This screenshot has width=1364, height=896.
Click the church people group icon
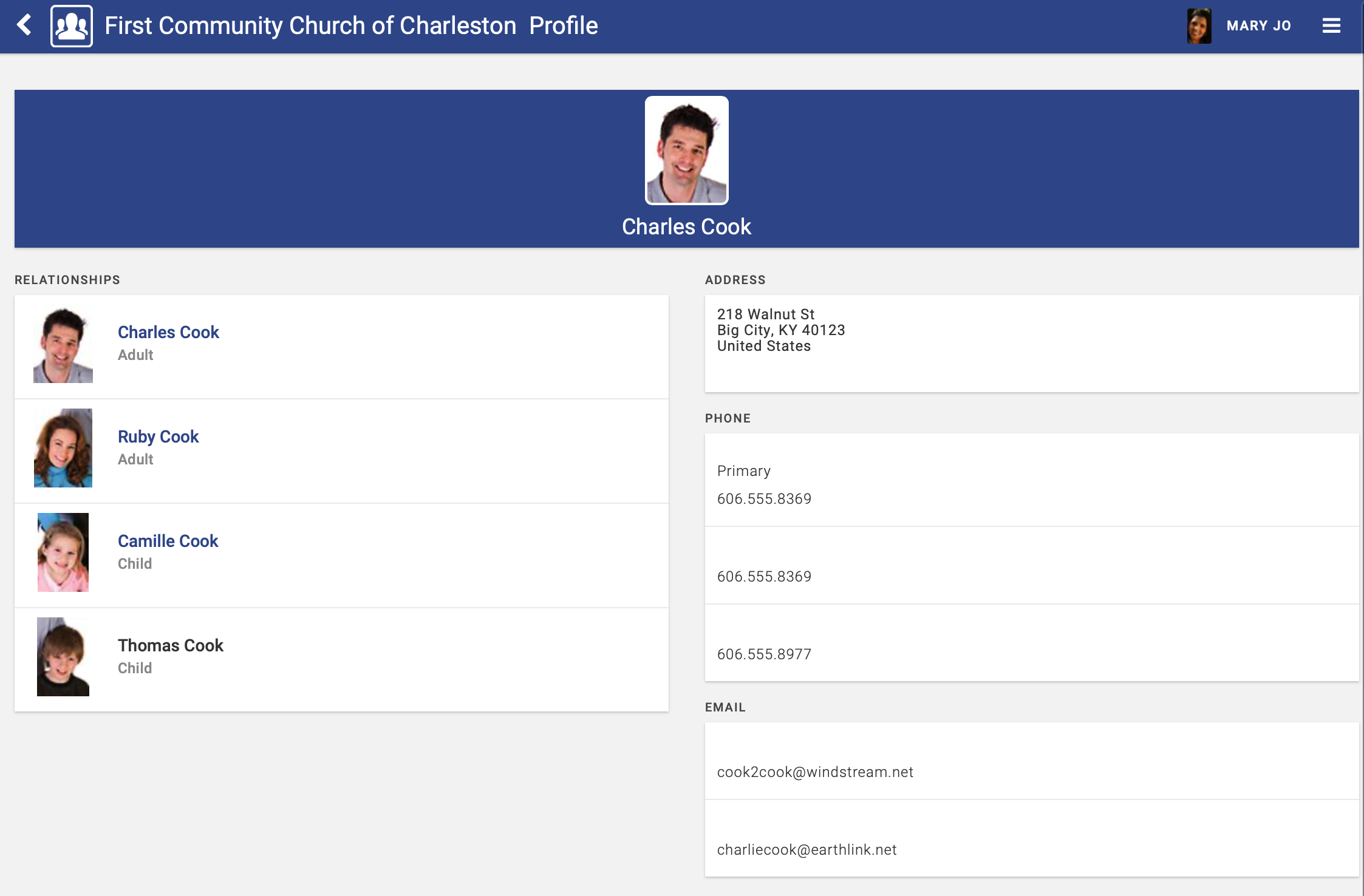[x=72, y=26]
